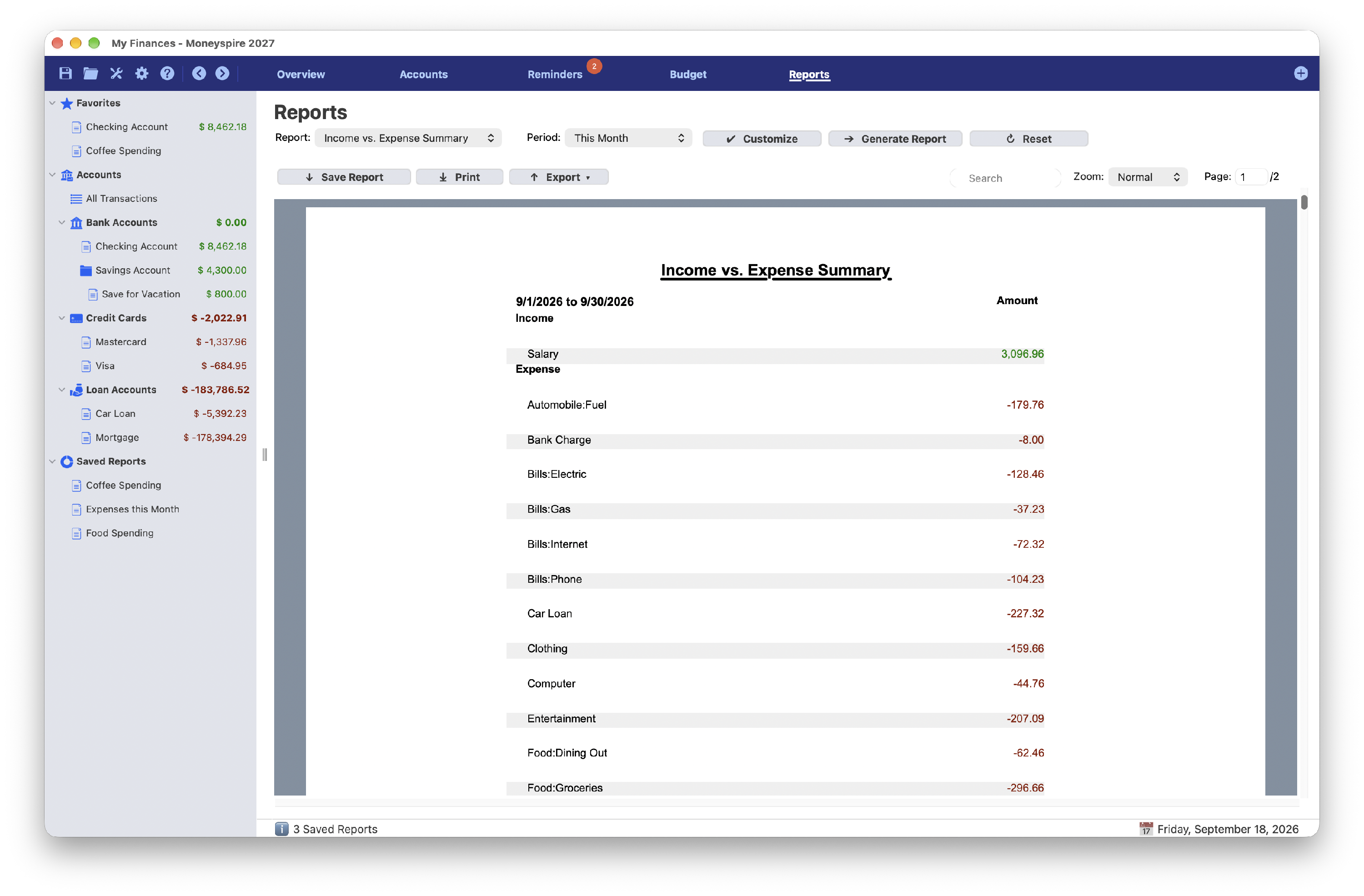Viewport: 1364px width, 896px height.
Task: Open the Reminders tab
Action: [x=555, y=75]
